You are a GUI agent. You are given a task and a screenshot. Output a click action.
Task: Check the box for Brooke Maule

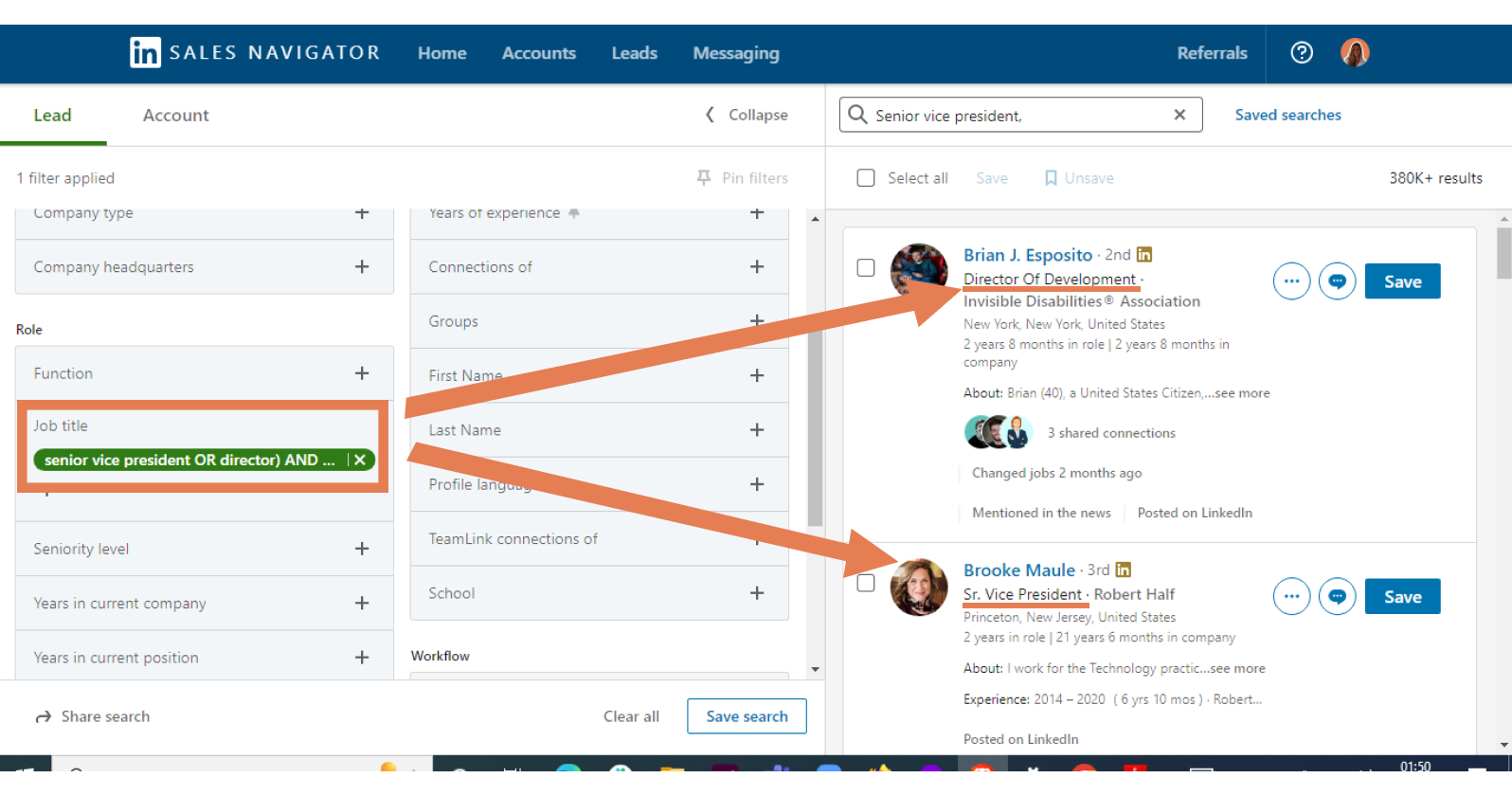tap(866, 583)
